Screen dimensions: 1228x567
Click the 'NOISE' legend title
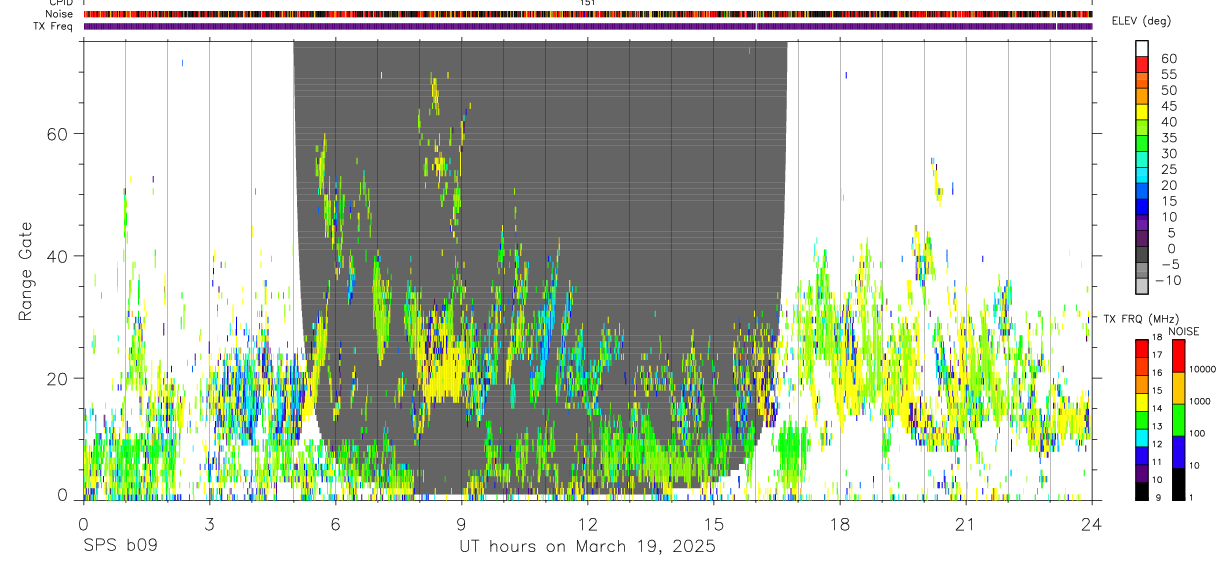click(x=1183, y=331)
